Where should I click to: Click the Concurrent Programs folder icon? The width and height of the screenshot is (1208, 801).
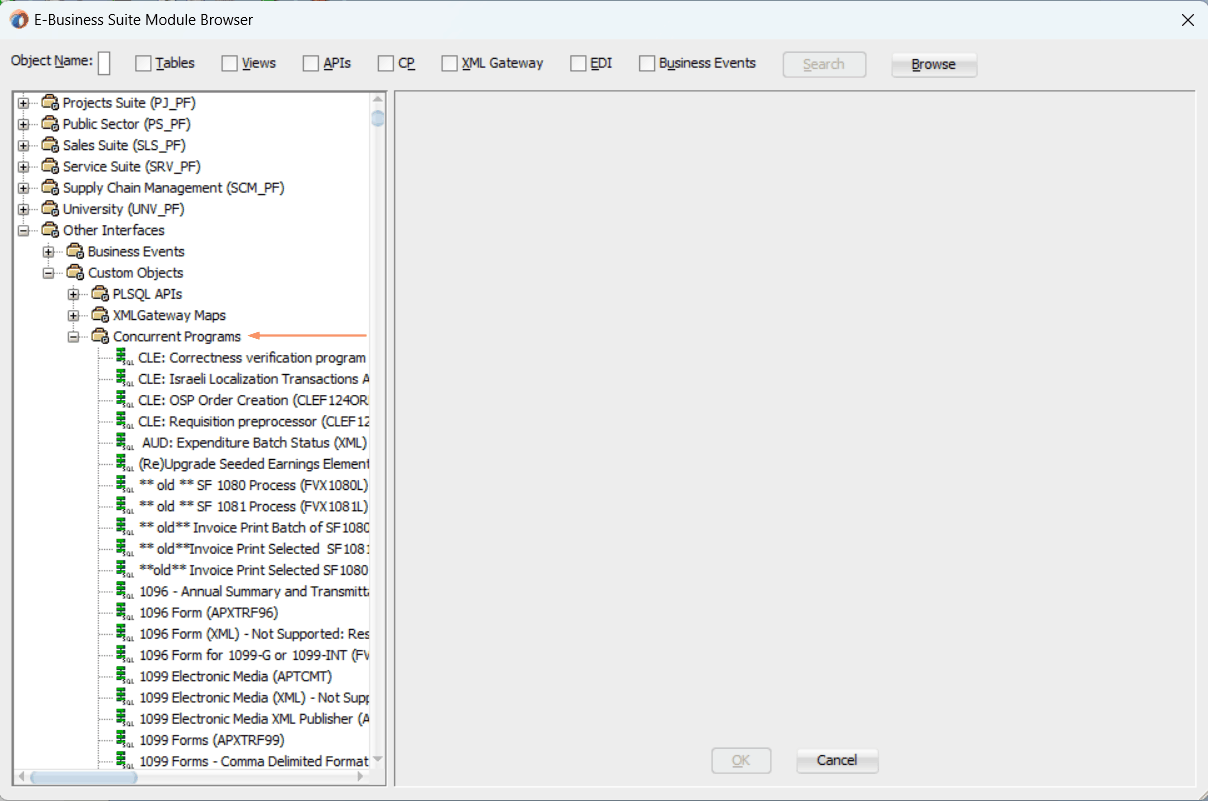pyautogui.click(x=100, y=336)
